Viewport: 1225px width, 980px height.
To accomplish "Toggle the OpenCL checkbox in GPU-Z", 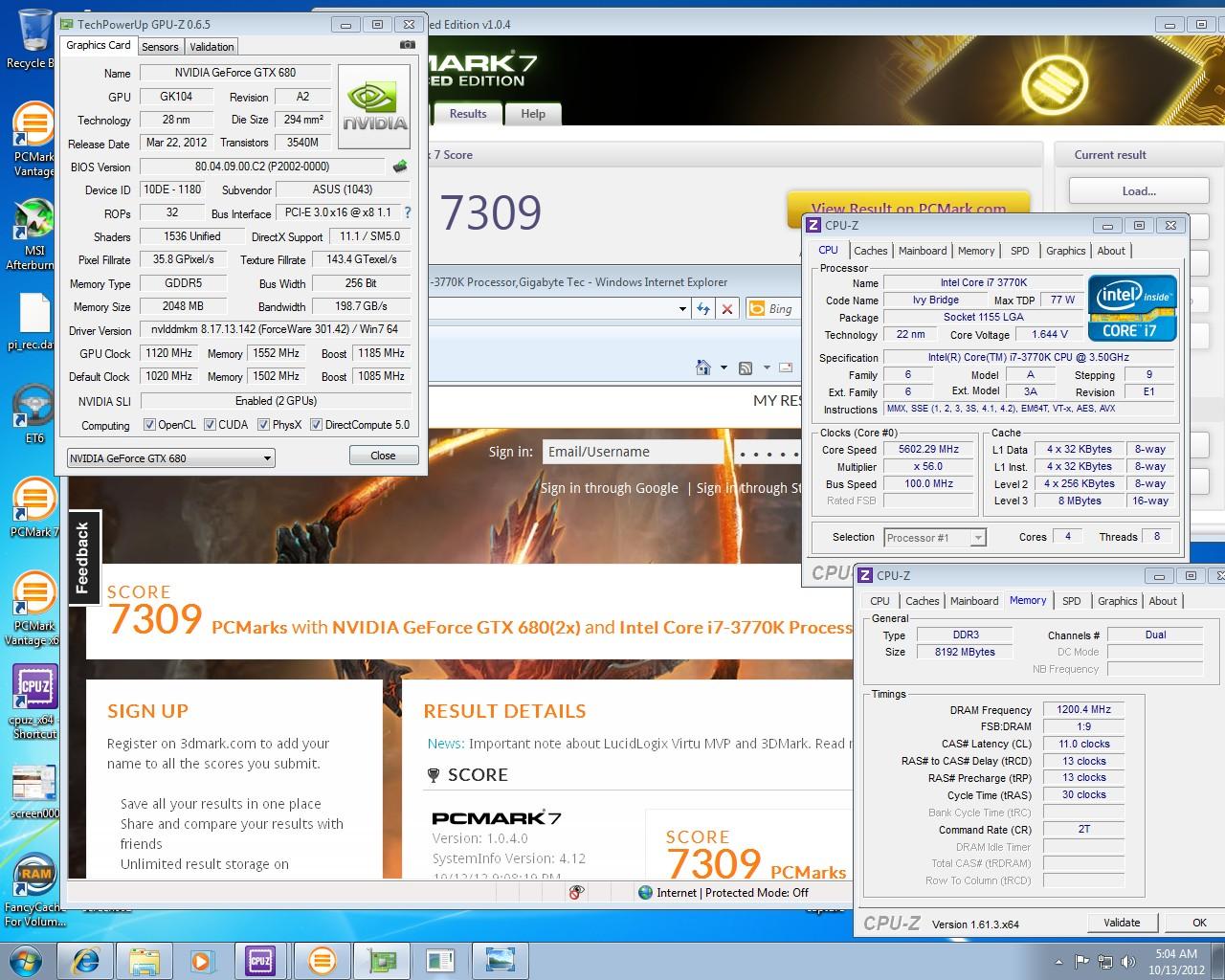I will pyautogui.click(x=149, y=425).
